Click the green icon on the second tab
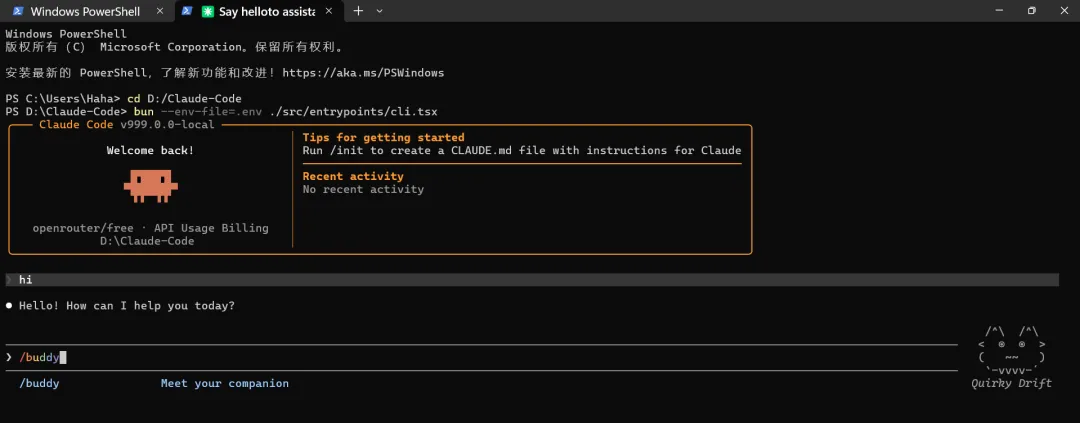This screenshot has height=423, width=1080. tap(207, 11)
